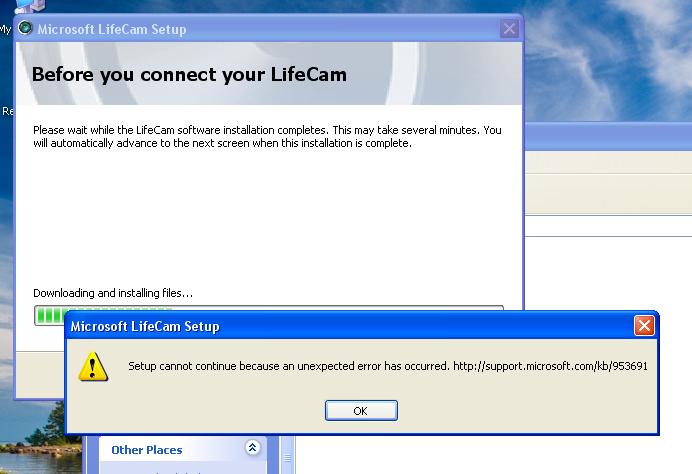Click the support.microsoft.com/kb/953691 URL text
This screenshot has height=474, width=692.
[x=550, y=366]
